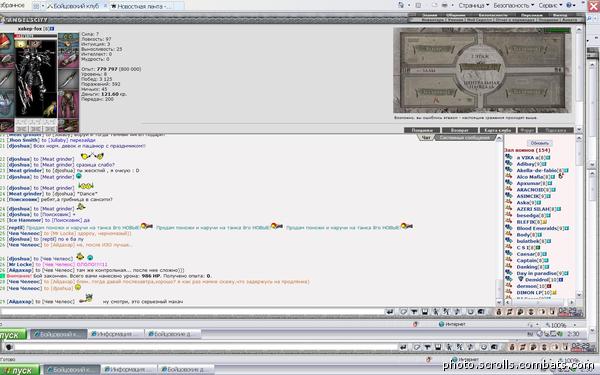Click nickname AZERI SILAH in user list
This screenshot has height=375, width=600.
point(533,209)
